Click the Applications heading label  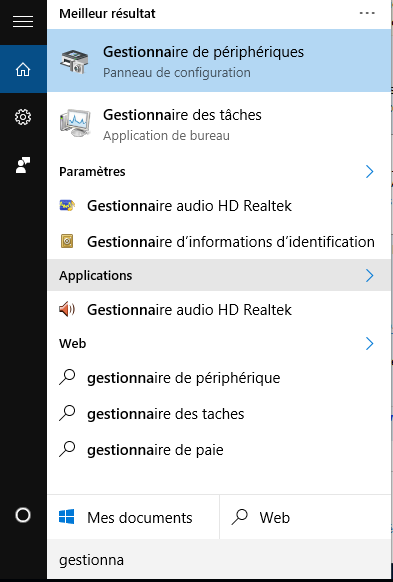tap(95, 276)
